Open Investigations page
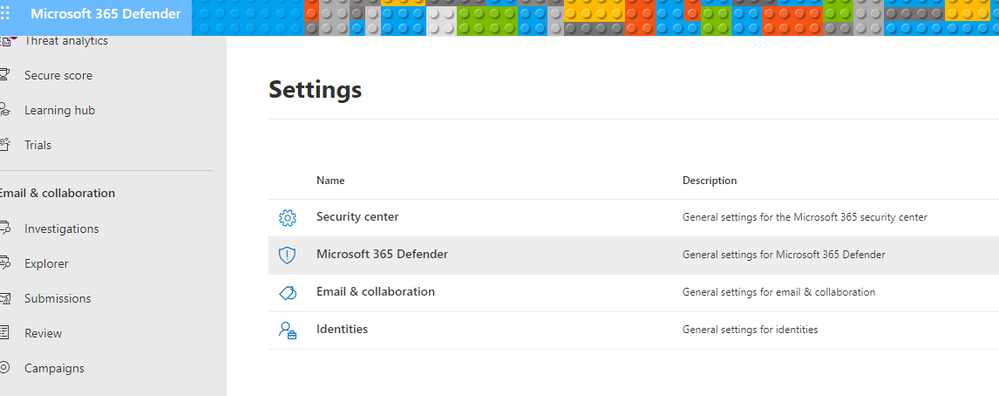 pyautogui.click(x=61, y=229)
